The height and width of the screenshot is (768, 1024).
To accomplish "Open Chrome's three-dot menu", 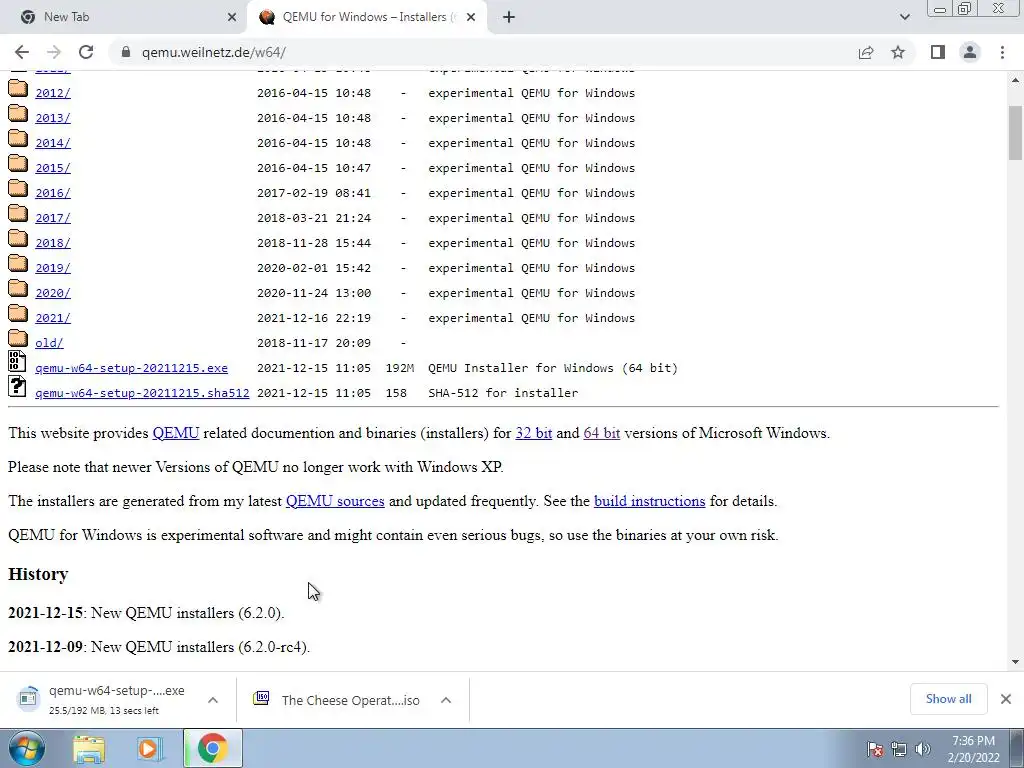I will coord(1002,52).
